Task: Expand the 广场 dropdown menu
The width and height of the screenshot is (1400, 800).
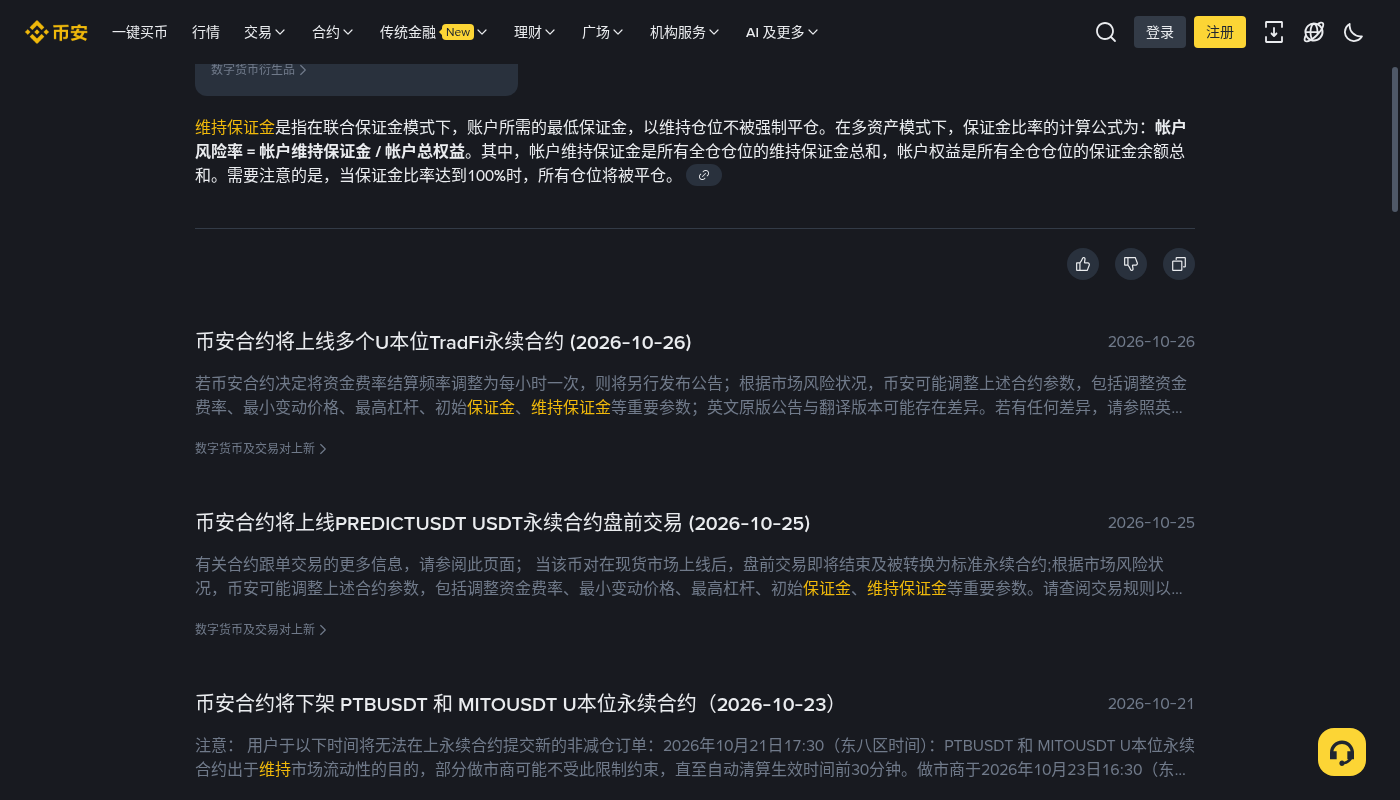Action: pos(603,32)
